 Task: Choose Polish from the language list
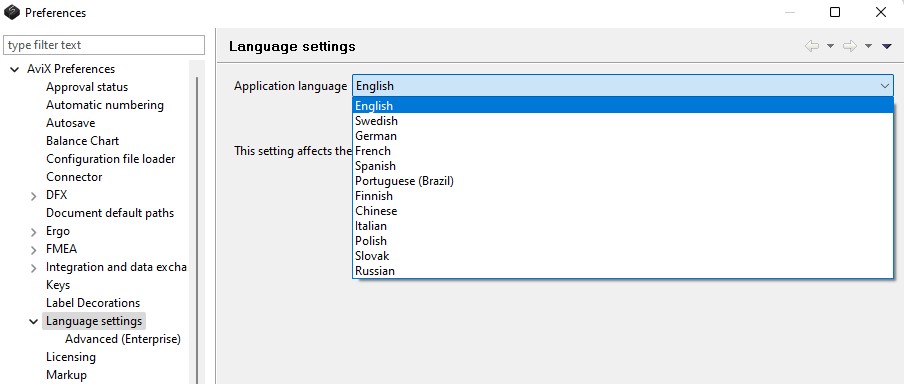(623, 240)
